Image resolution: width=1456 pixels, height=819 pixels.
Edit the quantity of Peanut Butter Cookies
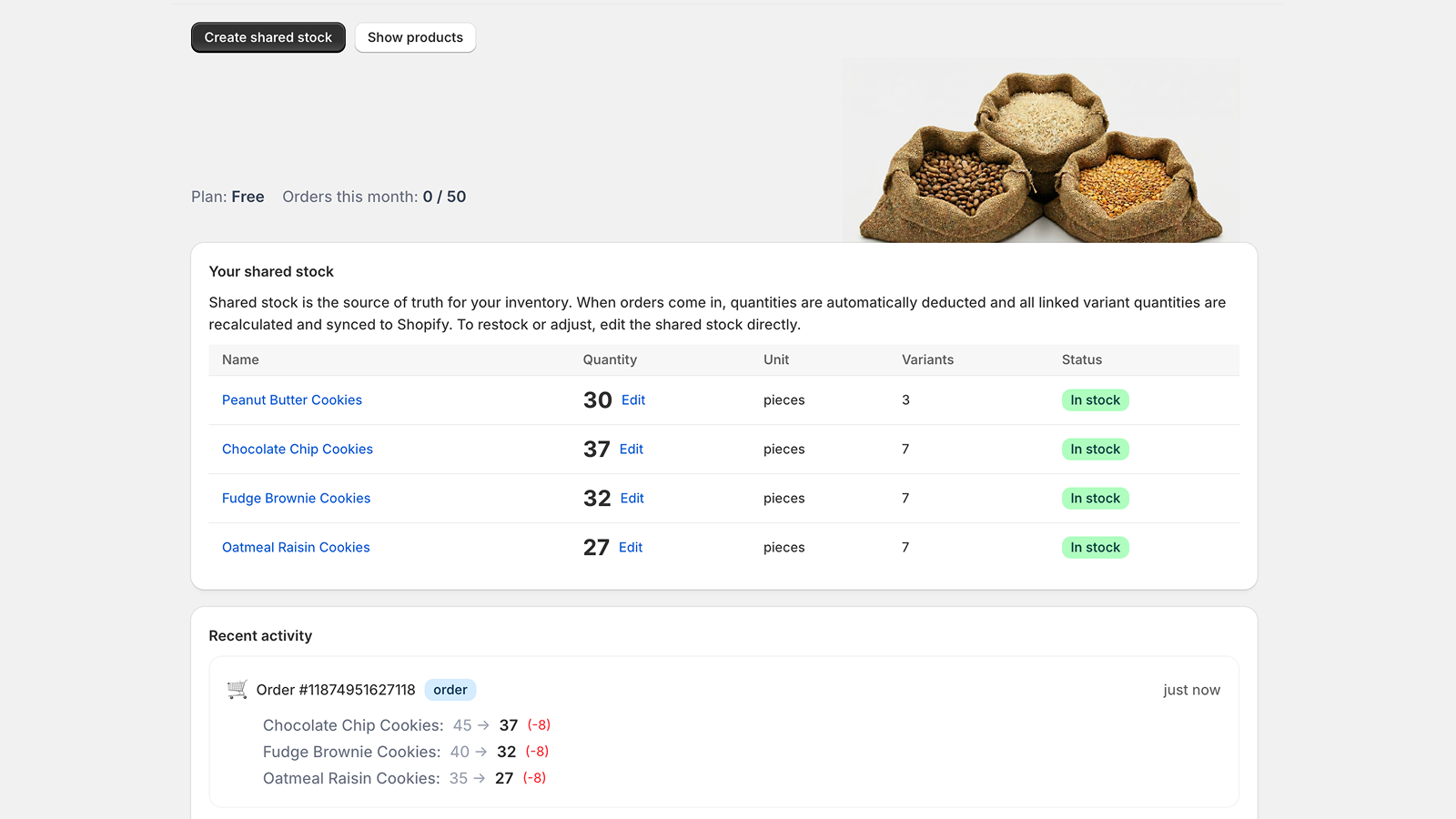pyautogui.click(x=632, y=399)
